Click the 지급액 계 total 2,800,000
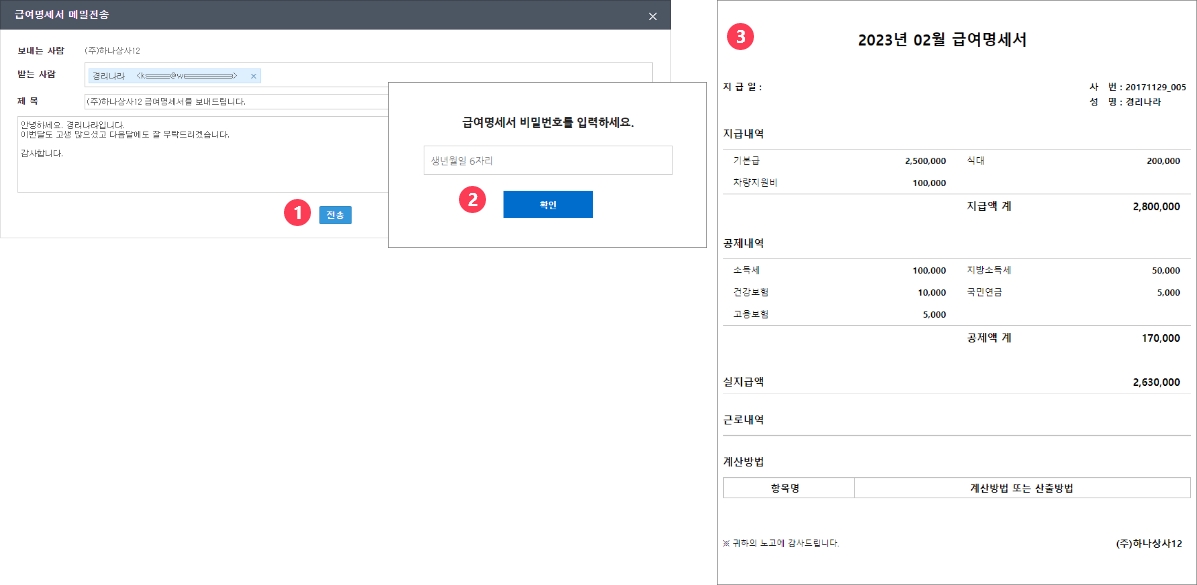Viewport: 1197px width, 585px height. tap(1156, 206)
